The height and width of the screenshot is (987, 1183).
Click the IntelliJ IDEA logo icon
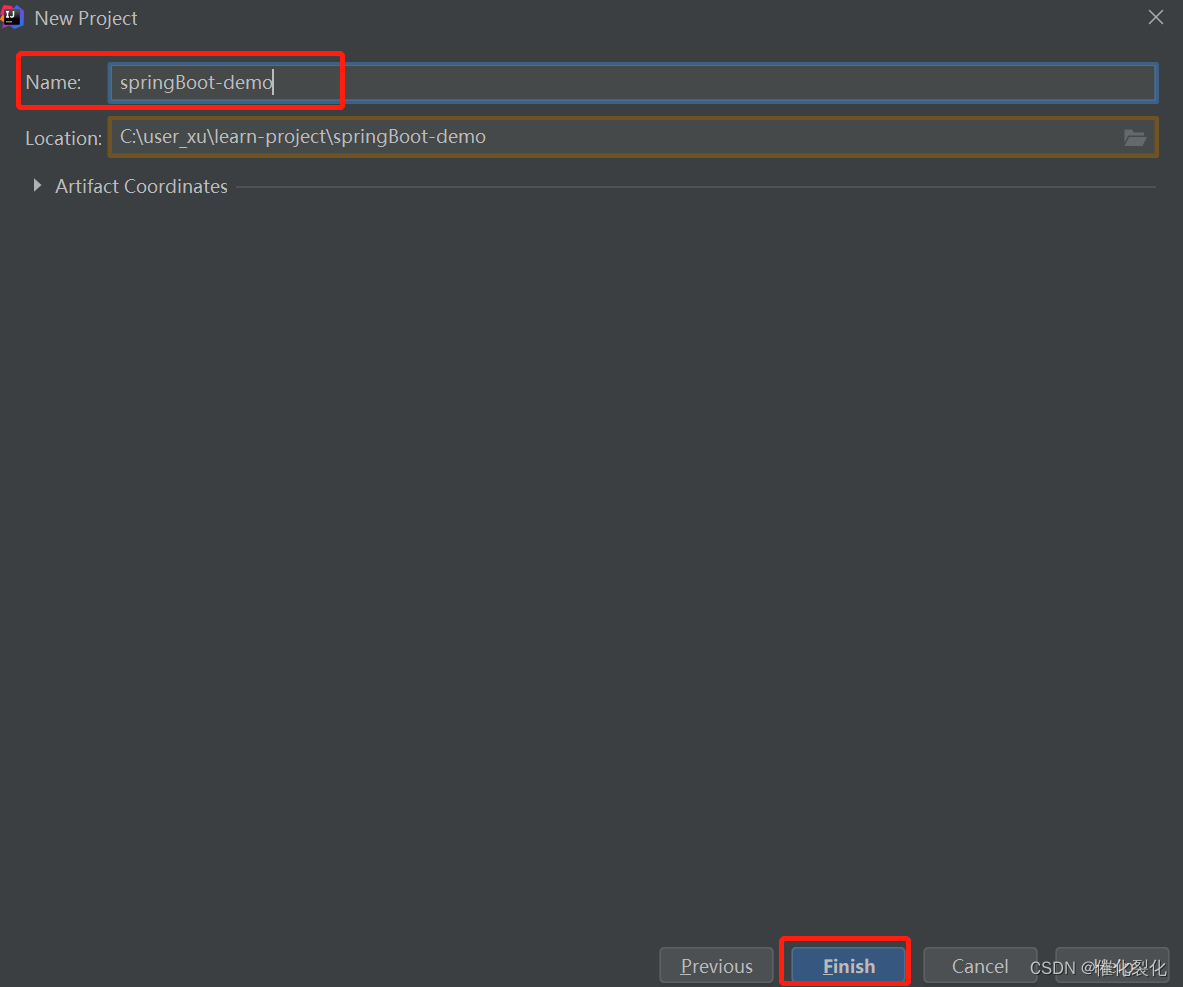(x=12, y=17)
